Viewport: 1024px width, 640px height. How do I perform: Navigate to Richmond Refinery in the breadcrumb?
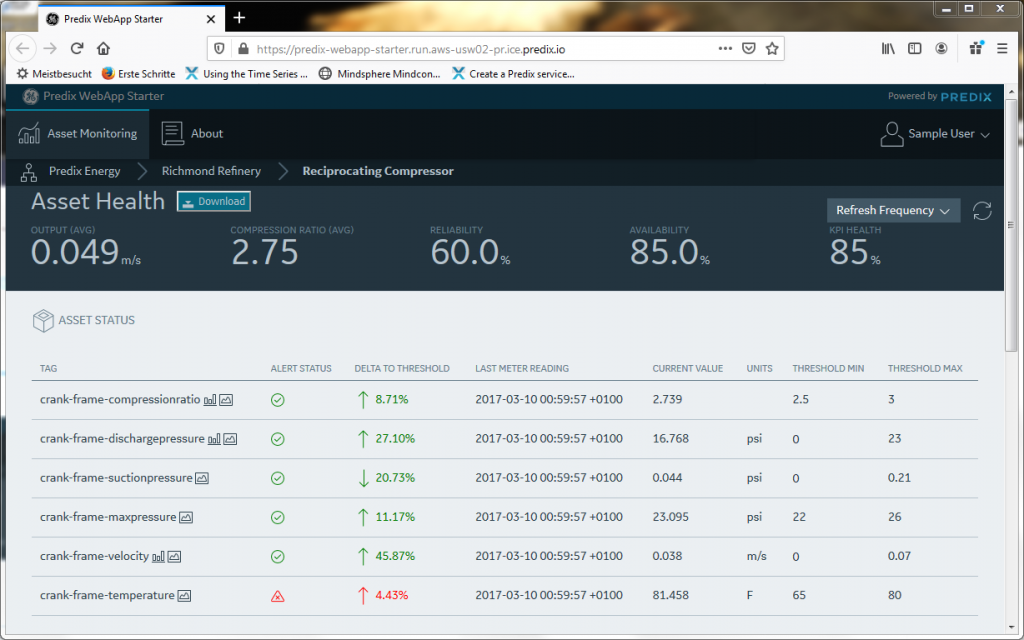[x=211, y=171]
